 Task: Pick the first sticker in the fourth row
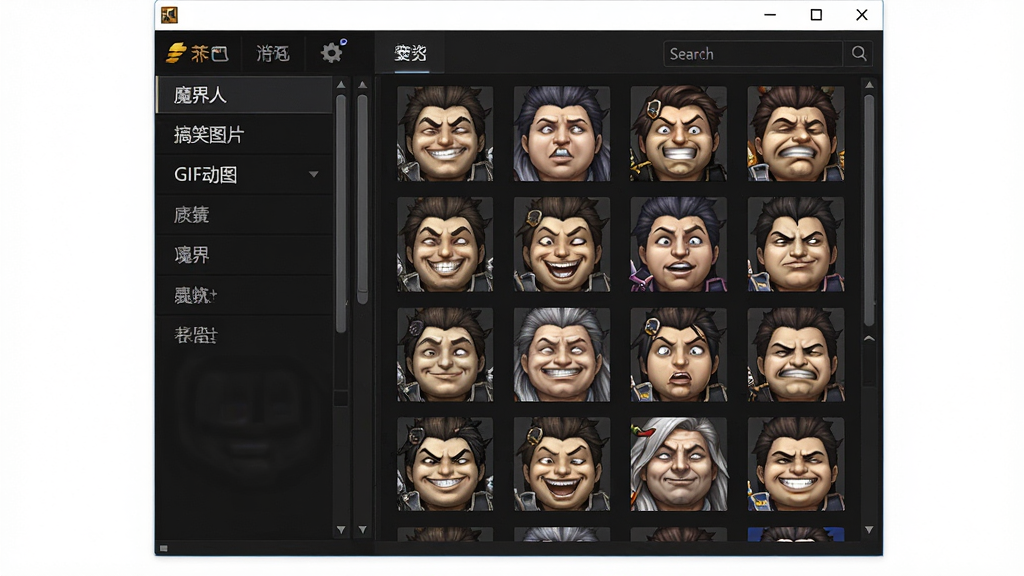tap(445, 464)
